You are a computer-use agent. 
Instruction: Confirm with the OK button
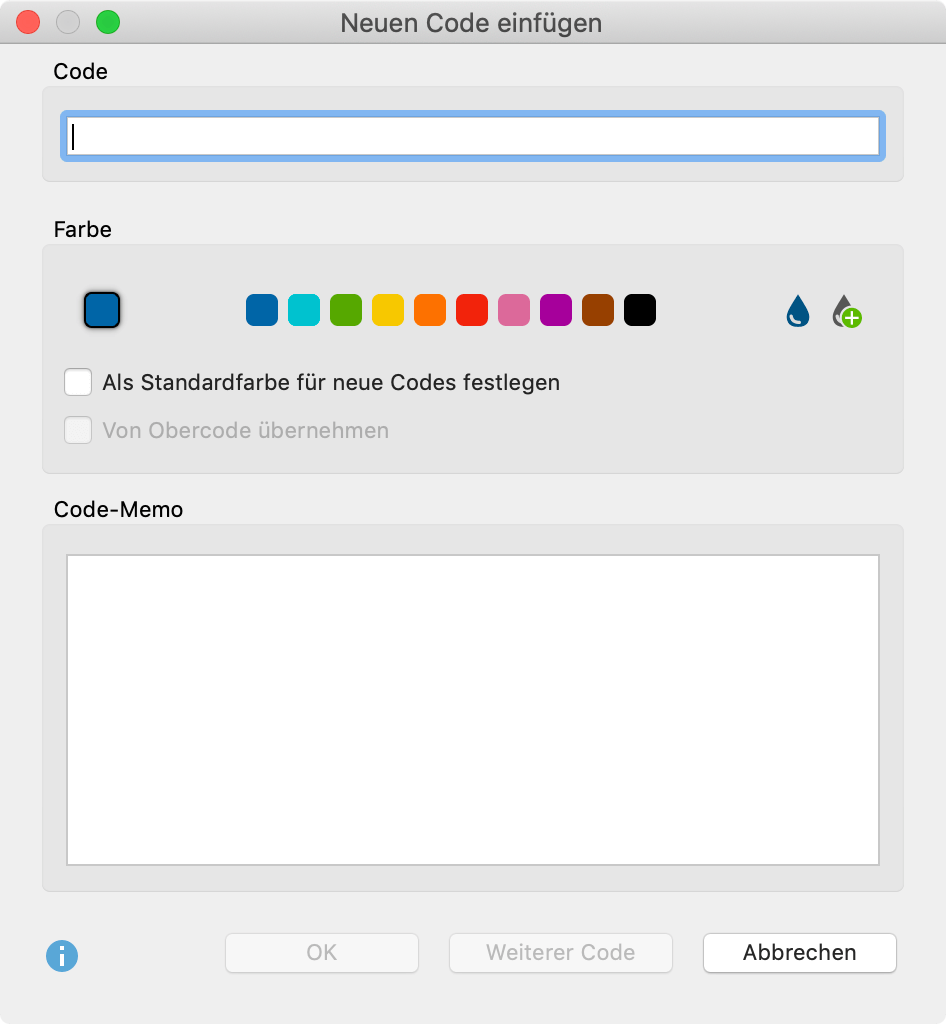point(322,953)
